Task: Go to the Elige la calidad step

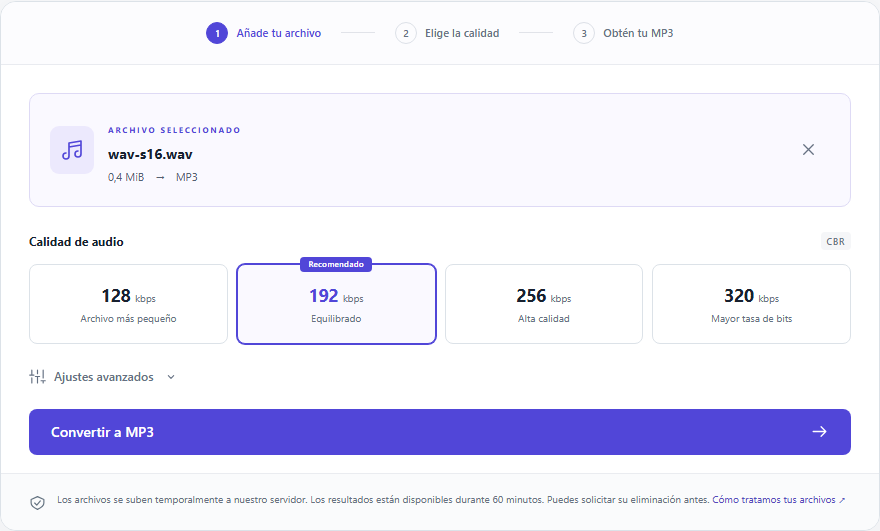Action: (462, 33)
